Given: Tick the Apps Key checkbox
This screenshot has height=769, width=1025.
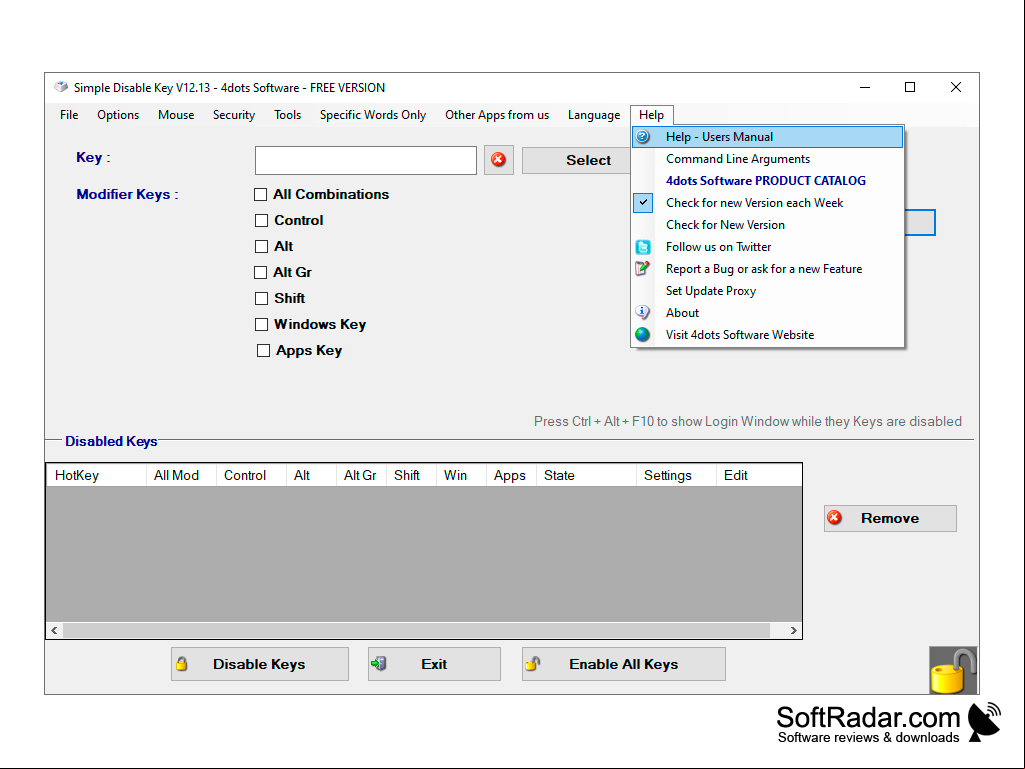Looking at the screenshot, I should point(263,350).
